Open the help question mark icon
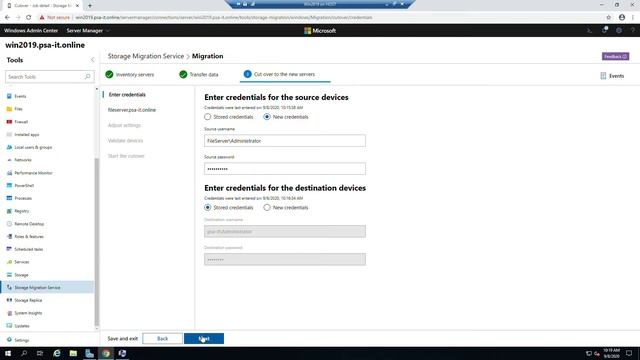640x360 pixels. pyautogui.click(x=633, y=31)
